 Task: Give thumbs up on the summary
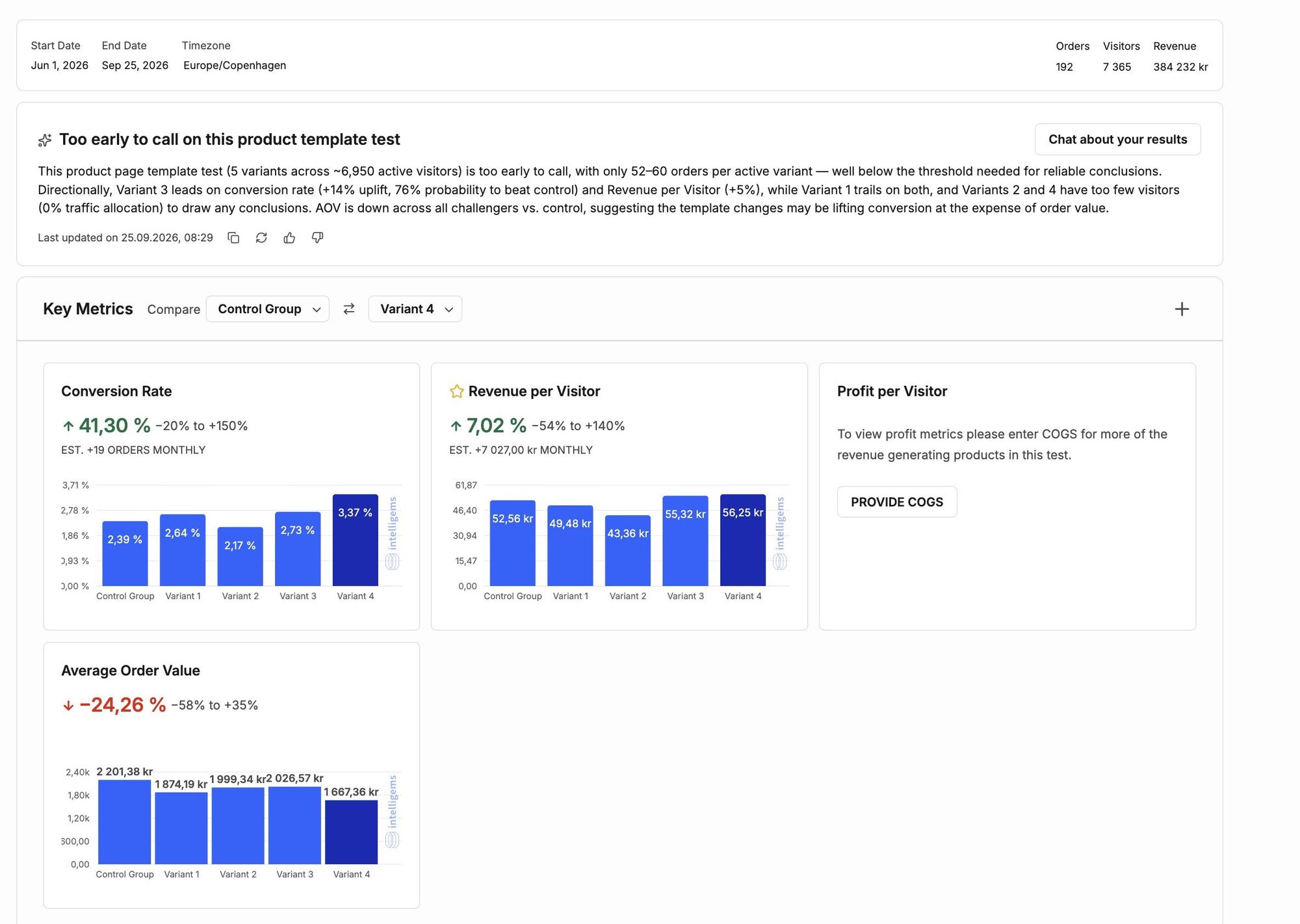click(289, 238)
